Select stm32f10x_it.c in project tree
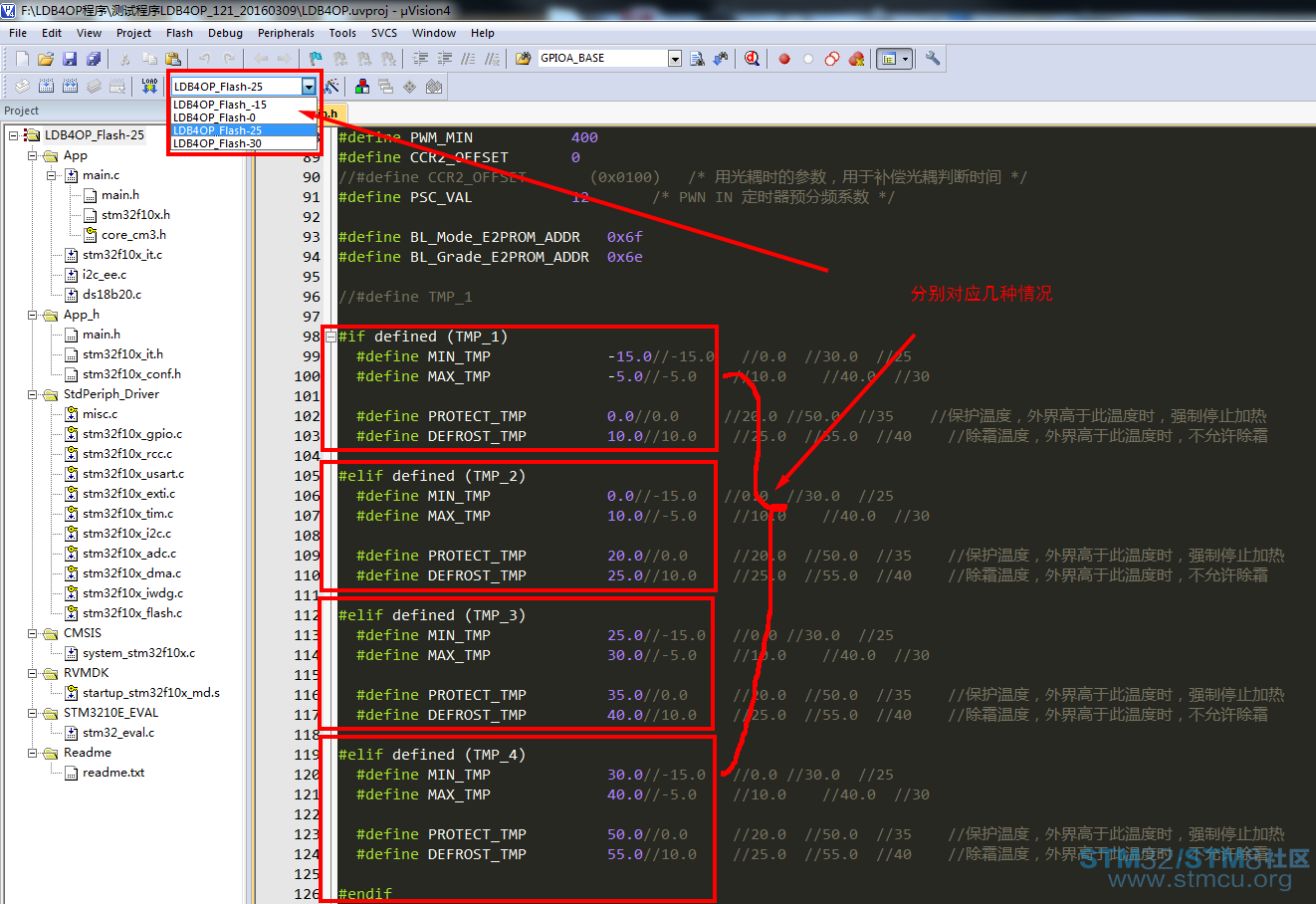The height and width of the screenshot is (904, 1316). click(x=121, y=255)
